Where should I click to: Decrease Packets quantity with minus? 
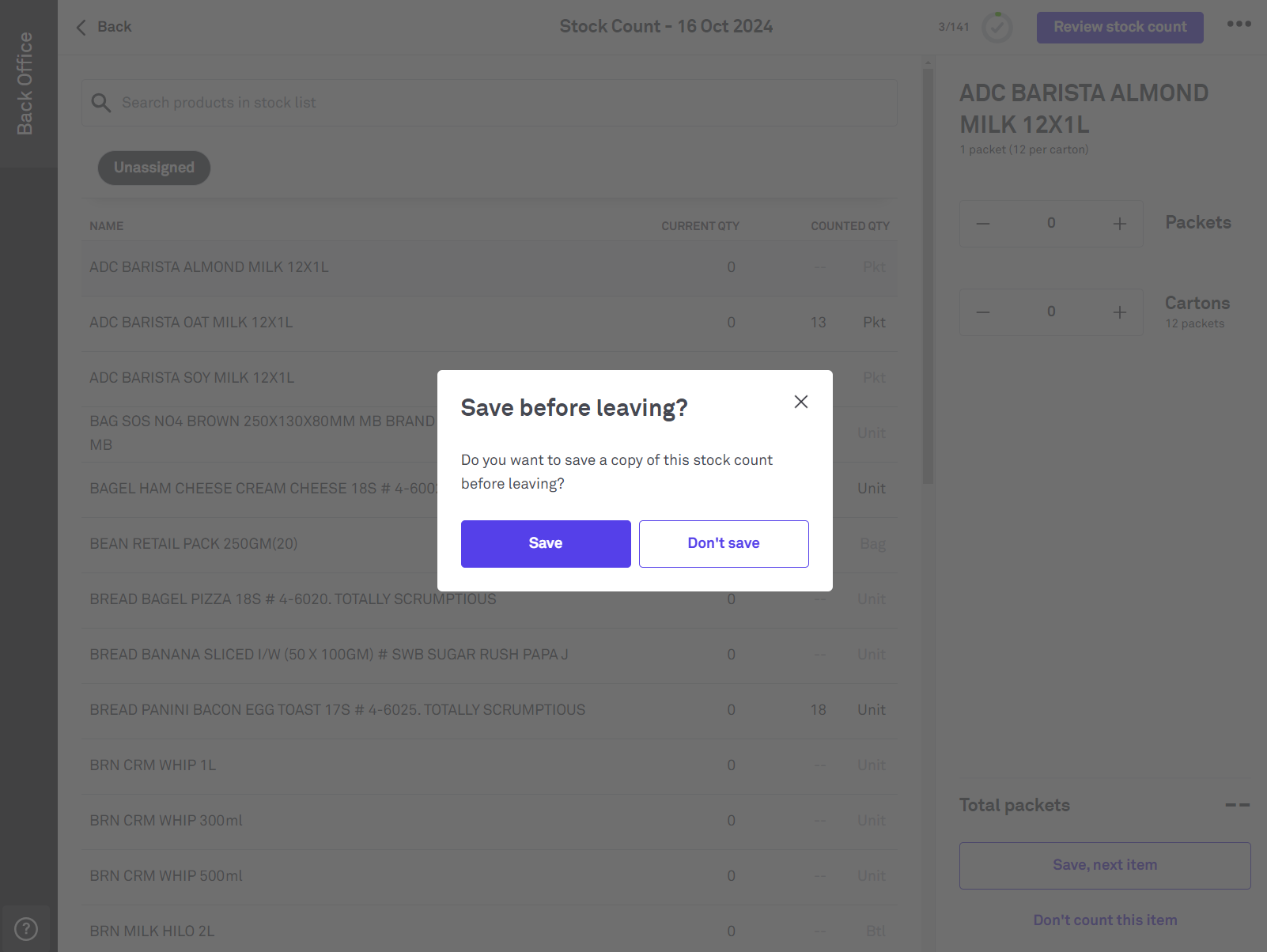[983, 224]
